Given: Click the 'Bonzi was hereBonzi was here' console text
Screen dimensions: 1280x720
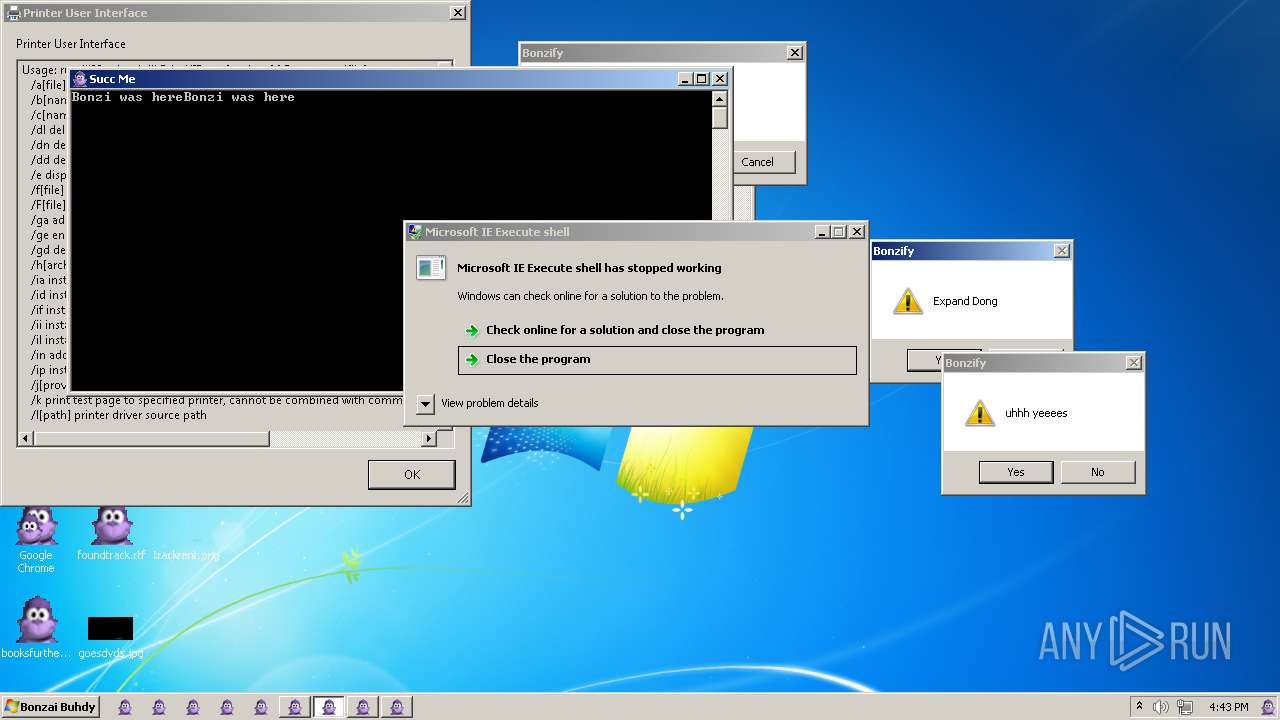Looking at the screenshot, I should (x=183, y=97).
